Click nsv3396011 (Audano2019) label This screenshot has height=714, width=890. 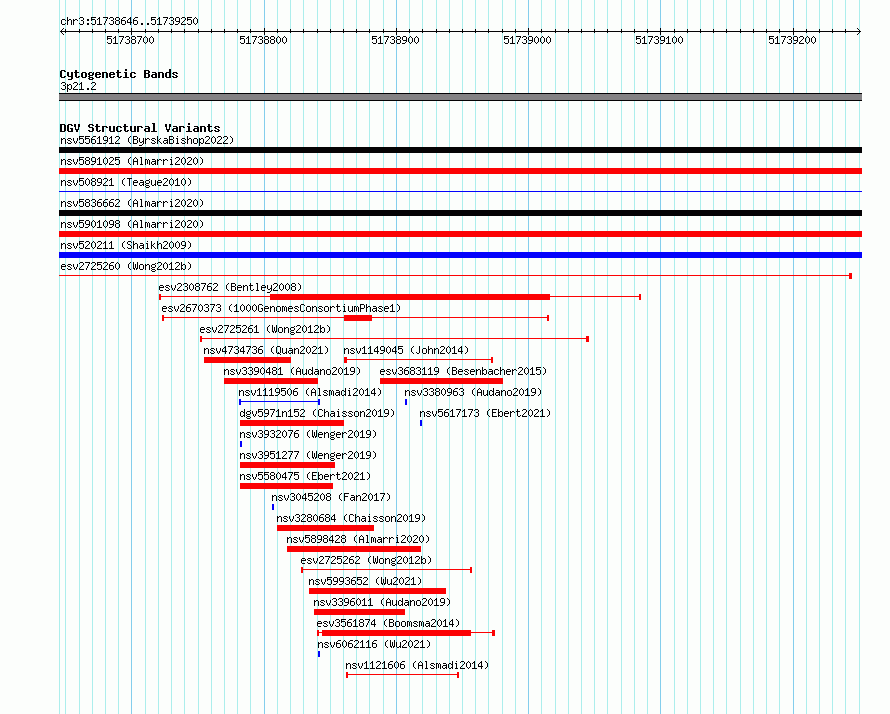[382, 602]
